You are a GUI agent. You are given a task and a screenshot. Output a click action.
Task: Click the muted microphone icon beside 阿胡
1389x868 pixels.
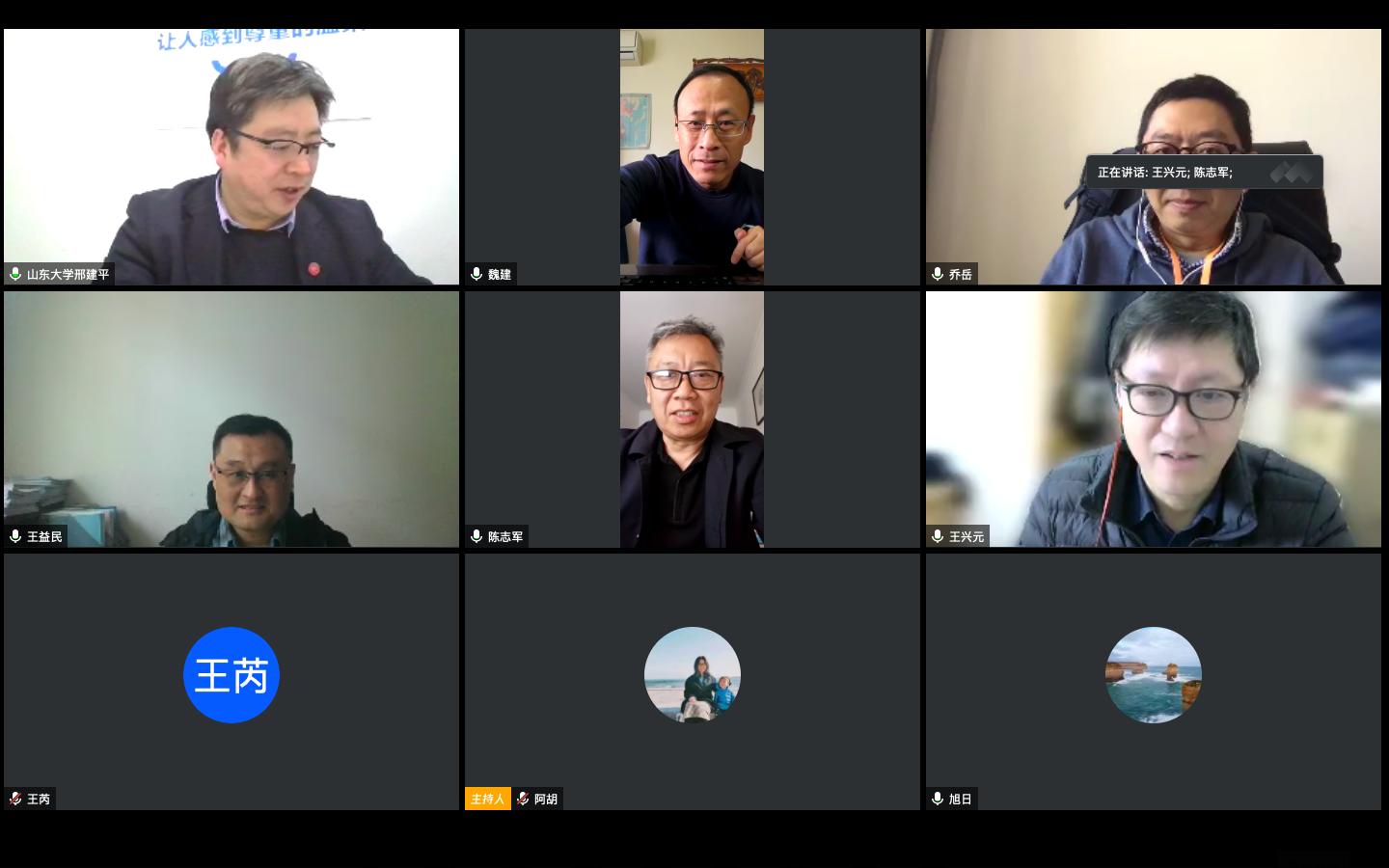point(523,799)
